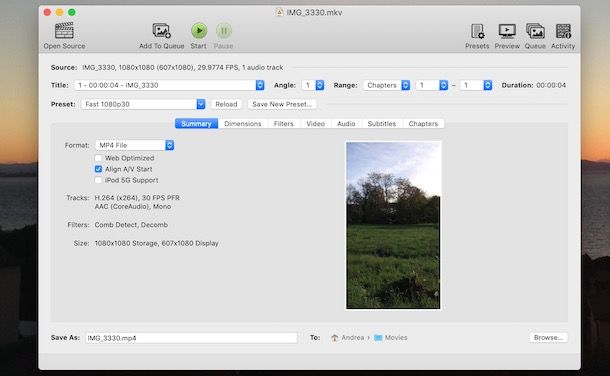The image size is (610, 376).
Task: Uncheck Align A/V Start
Action: pyautogui.click(x=98, y=169)
